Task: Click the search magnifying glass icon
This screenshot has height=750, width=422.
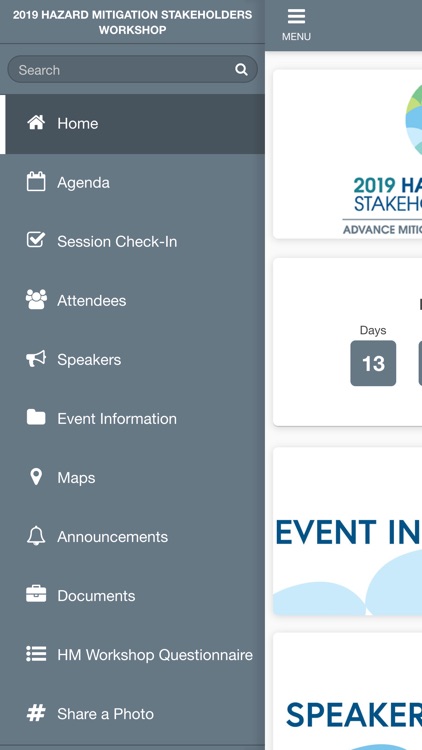Action: (241, 70)
